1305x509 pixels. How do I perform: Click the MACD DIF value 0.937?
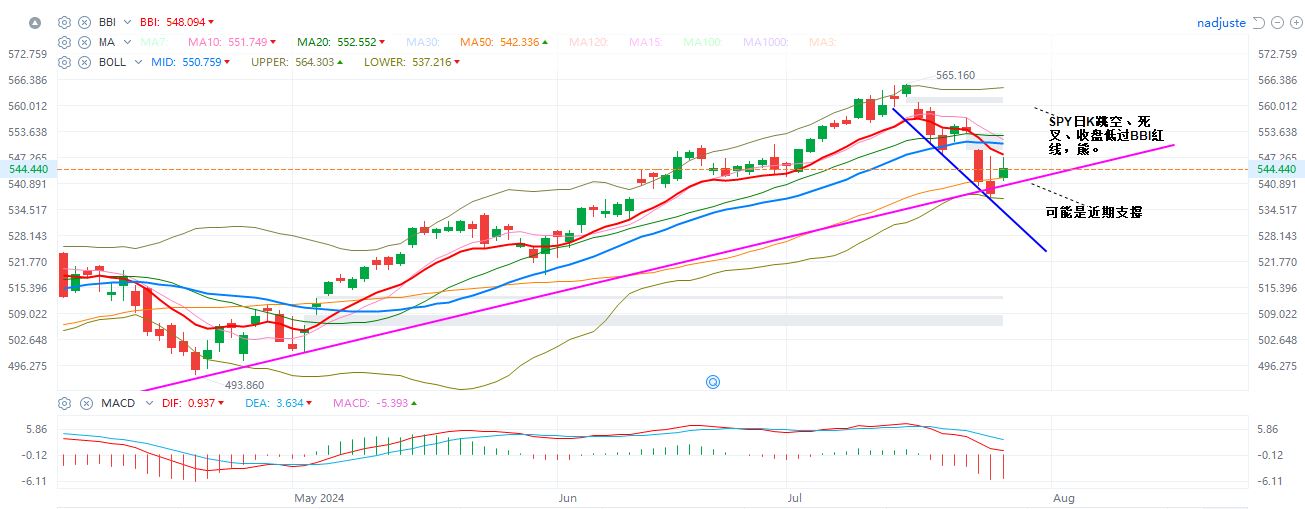pos(200,403)
